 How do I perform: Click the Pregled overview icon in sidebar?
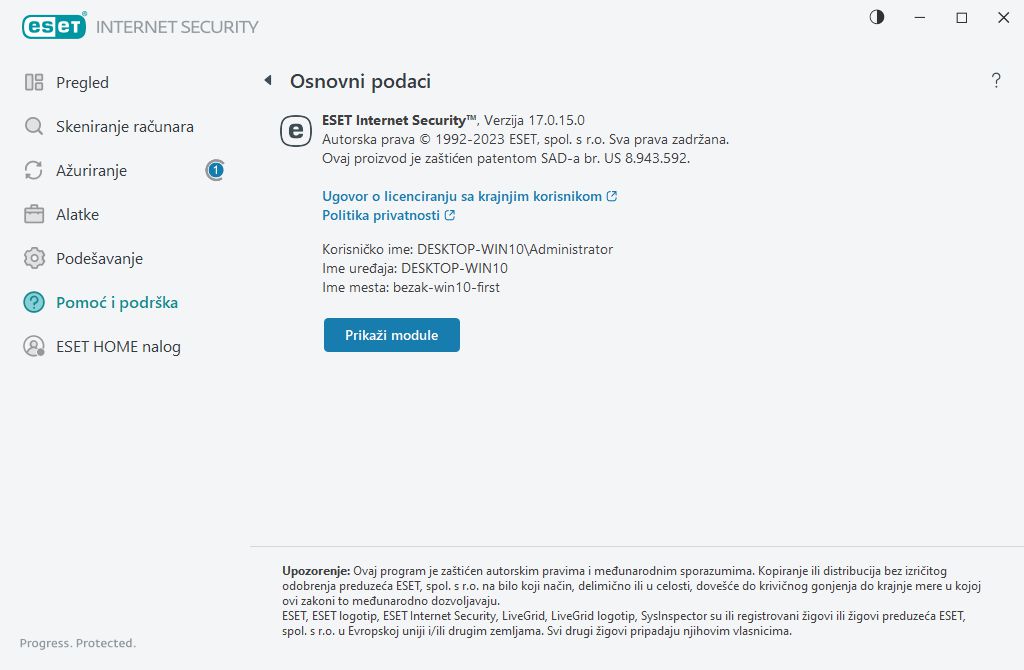[34, 83]
